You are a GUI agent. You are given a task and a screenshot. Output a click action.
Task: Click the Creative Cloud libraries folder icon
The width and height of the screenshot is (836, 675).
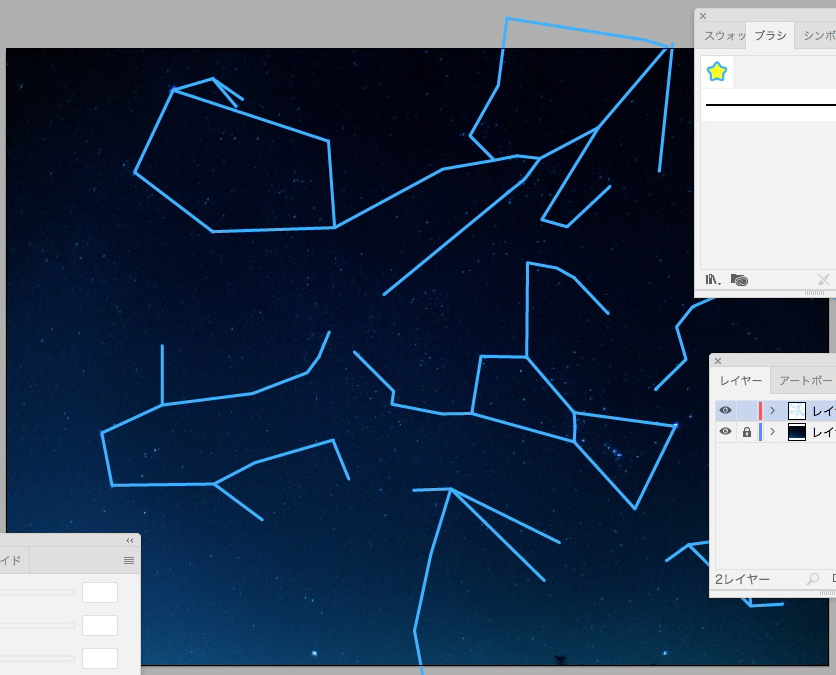[739, 280]
